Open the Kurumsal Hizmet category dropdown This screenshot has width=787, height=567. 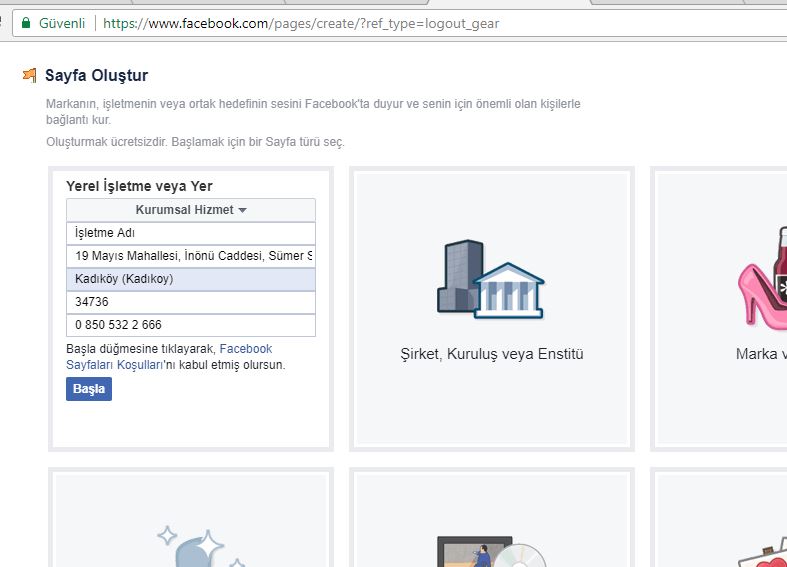191,210
